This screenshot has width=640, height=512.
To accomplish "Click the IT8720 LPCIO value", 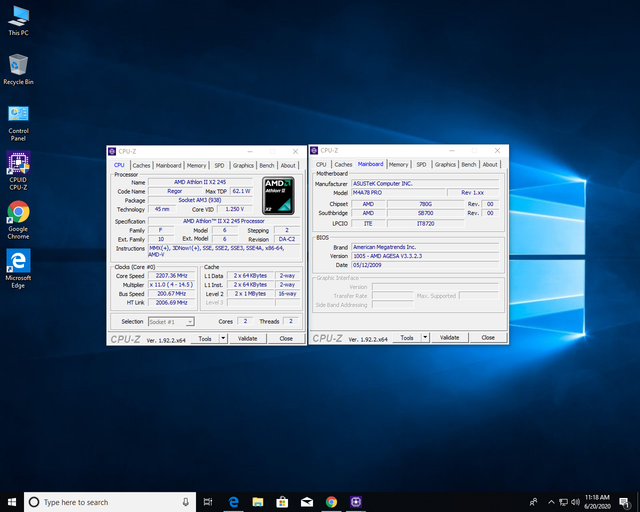I will pyautogui.click(x=425, y=224).
